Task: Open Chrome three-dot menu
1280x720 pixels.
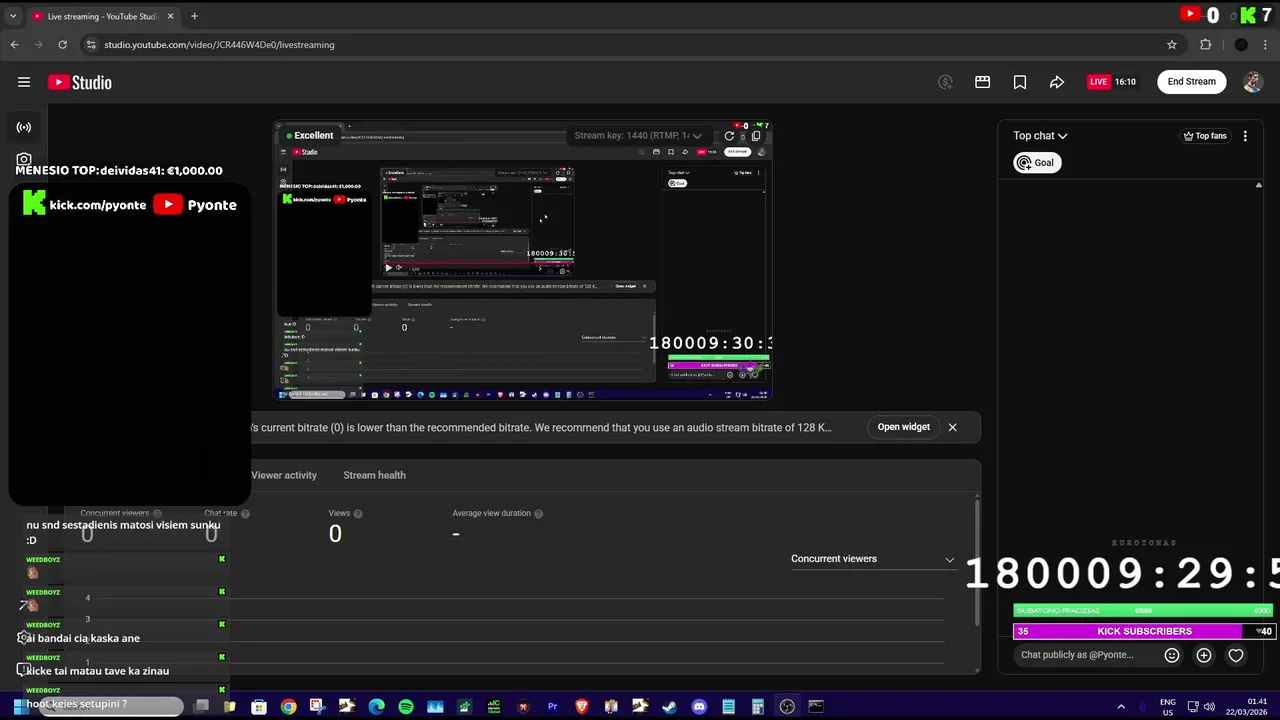Action: 1267,45
